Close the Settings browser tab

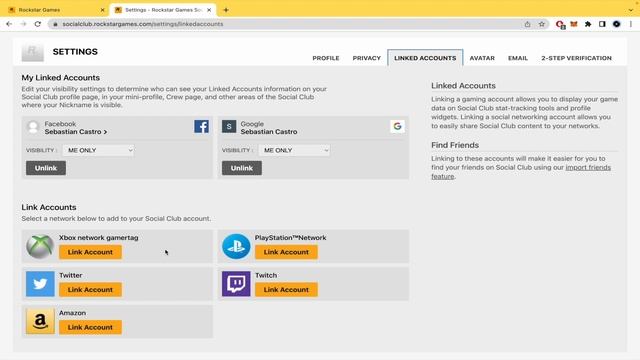(209, 10)
